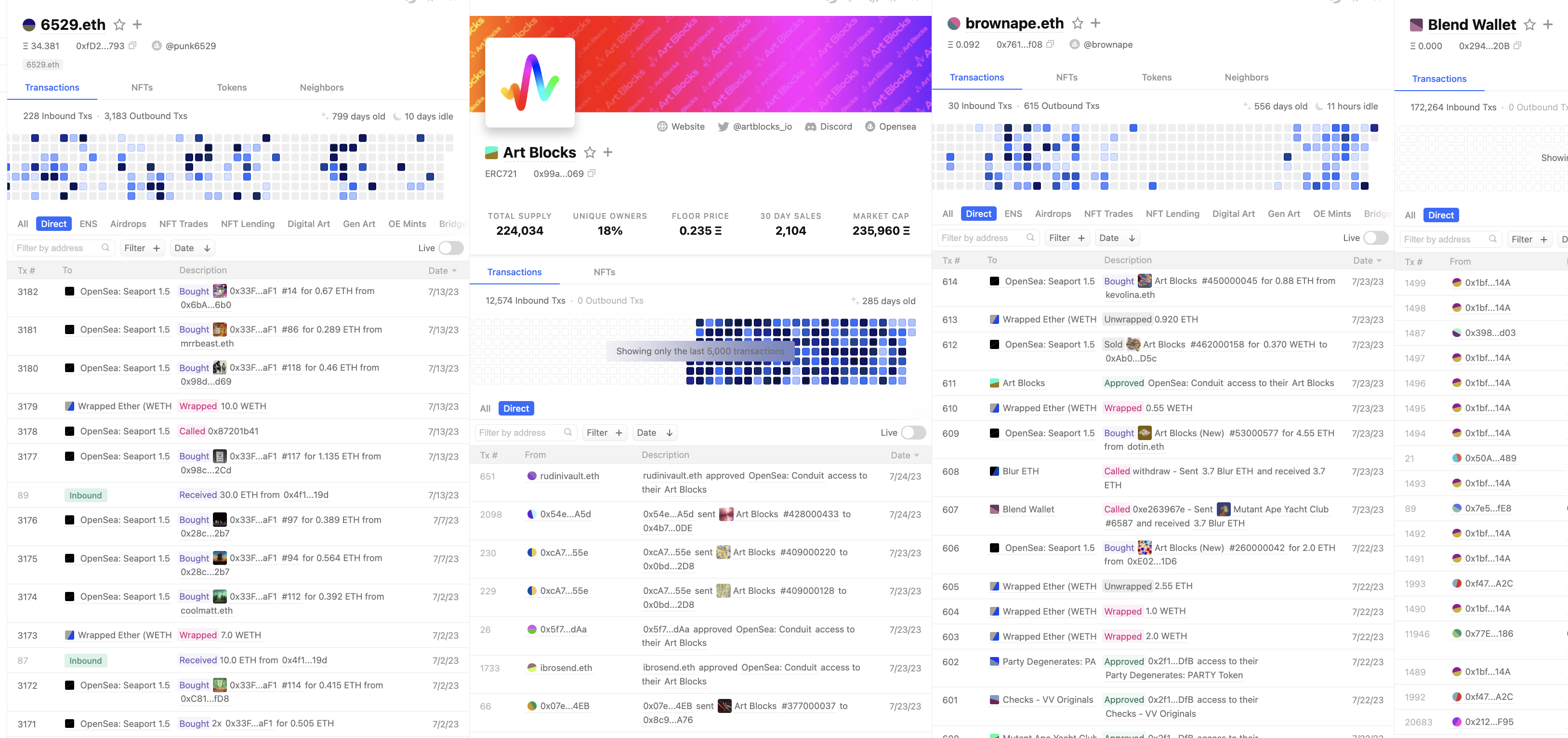Select Gen Art category in 6529.eth panel
The width and height of the screenshot is (1568, 738).
(359, 224)
